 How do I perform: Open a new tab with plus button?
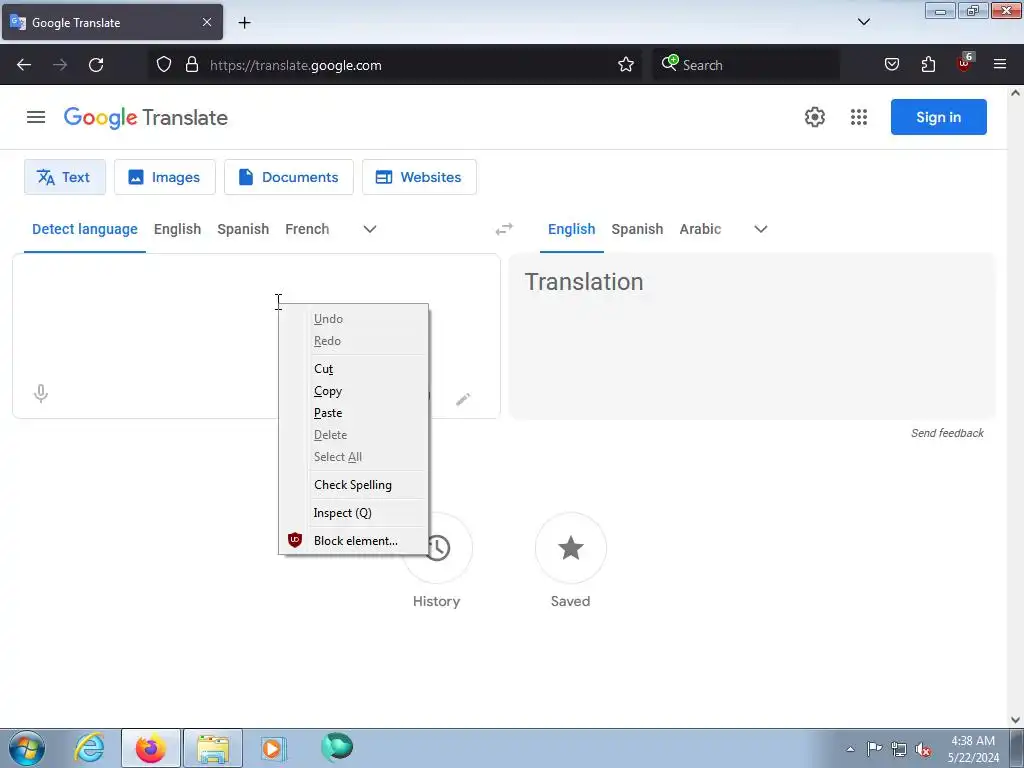(244, 23)
